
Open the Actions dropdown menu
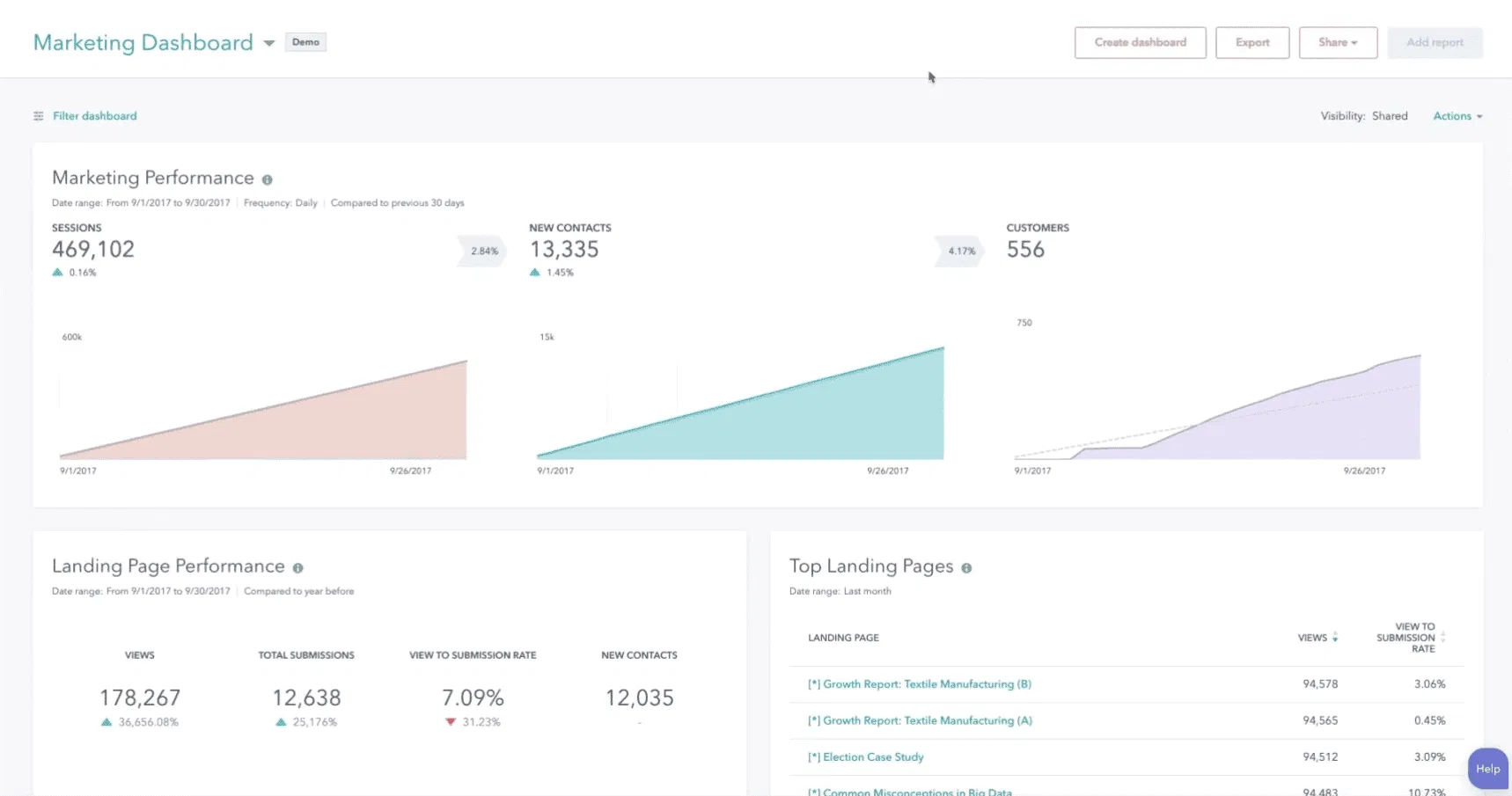click(x=1457, y=116)
